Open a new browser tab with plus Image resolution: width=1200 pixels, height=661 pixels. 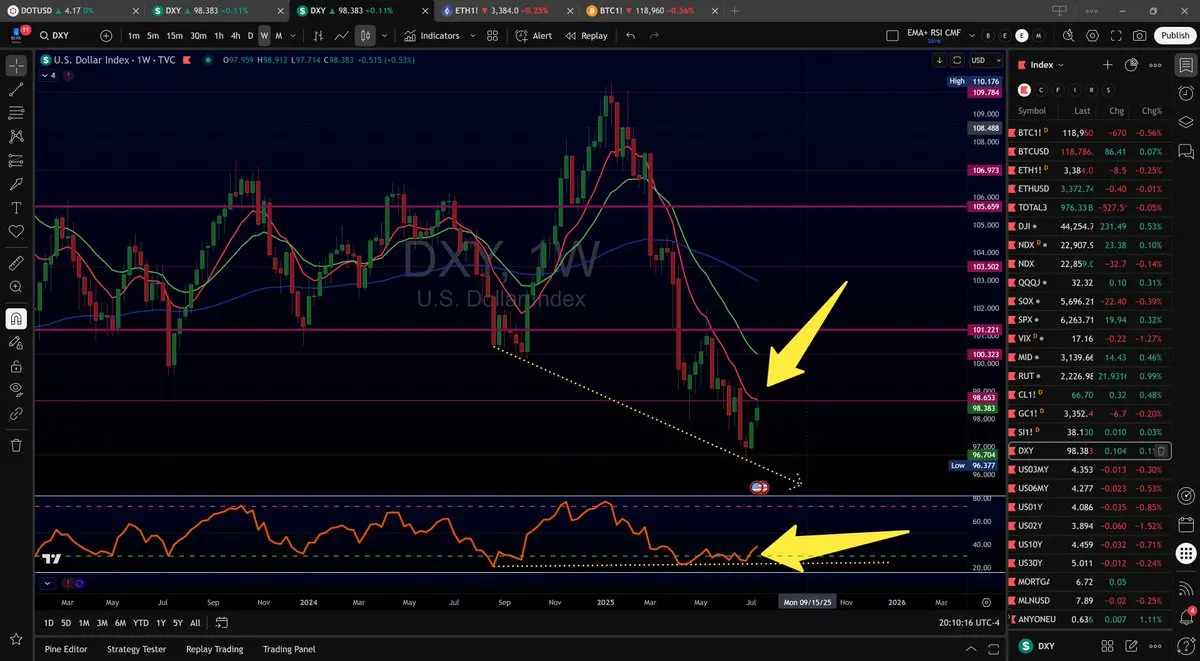click(735, 10)
